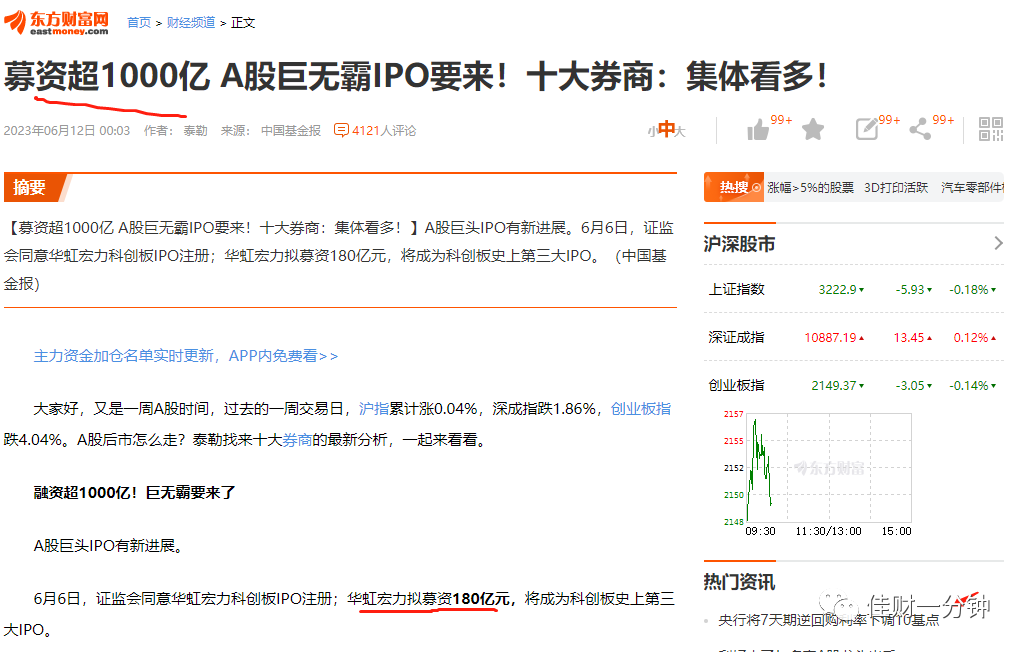Click the comment bubble icon beside 4121人评论
This screenshot has height=652, width=1024.
pyautogui.click(x=341, y=130)
